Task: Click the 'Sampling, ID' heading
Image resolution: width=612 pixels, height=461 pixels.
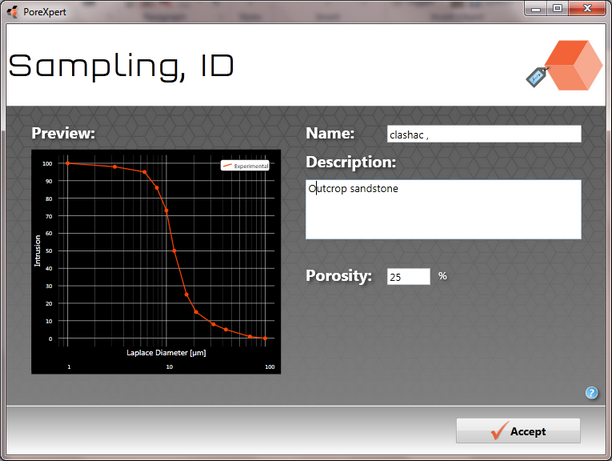Action: click(121, 66)
